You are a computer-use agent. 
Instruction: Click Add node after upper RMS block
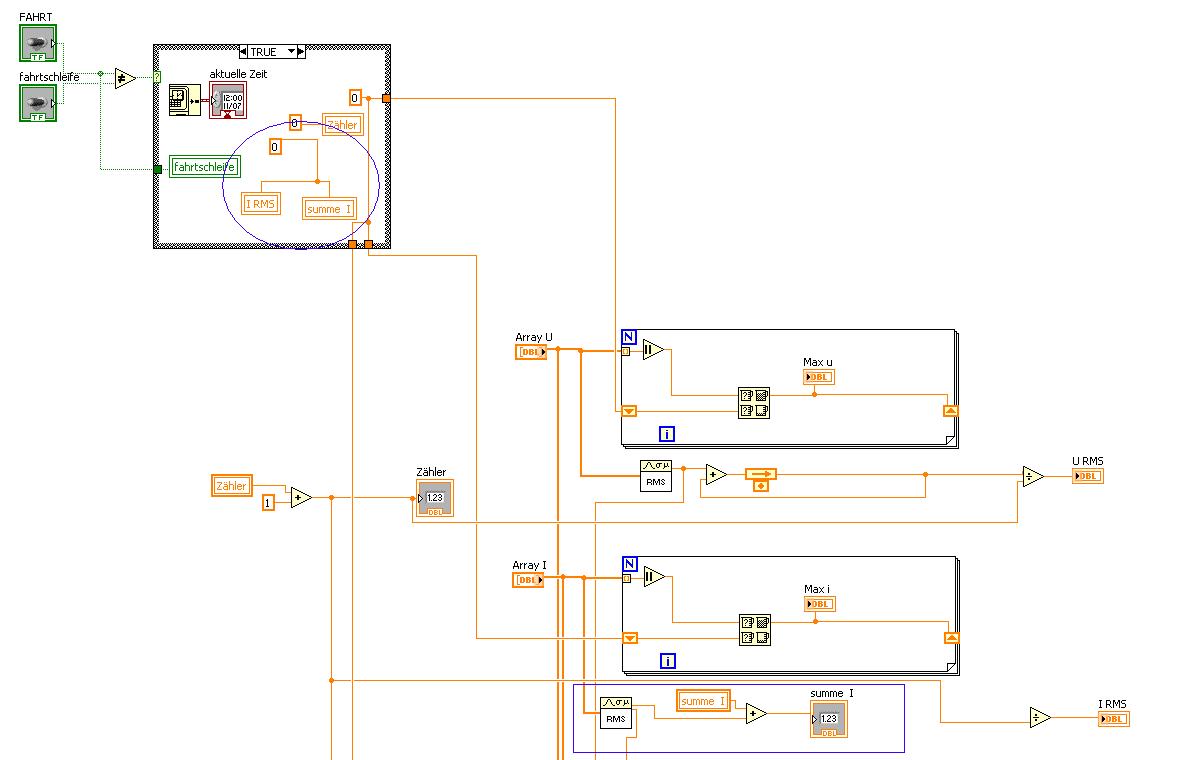pos(716,475)
